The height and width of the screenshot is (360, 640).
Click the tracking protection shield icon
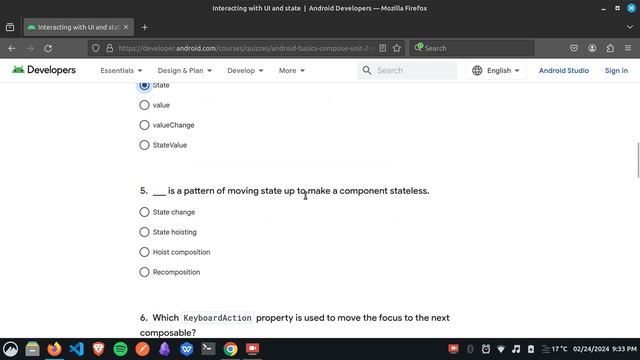point(96,48)
